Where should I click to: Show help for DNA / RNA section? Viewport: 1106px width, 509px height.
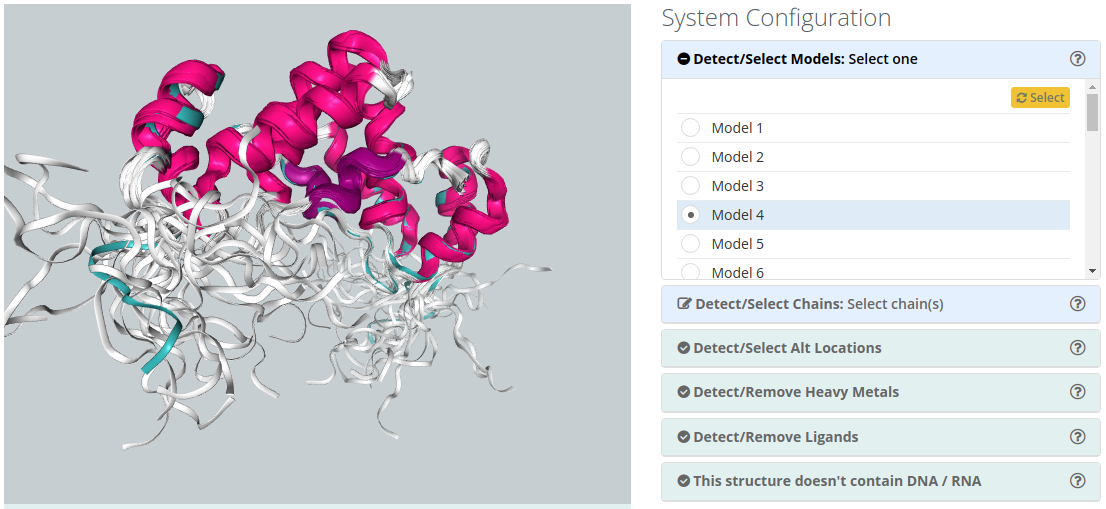(x=1077, y=481)
